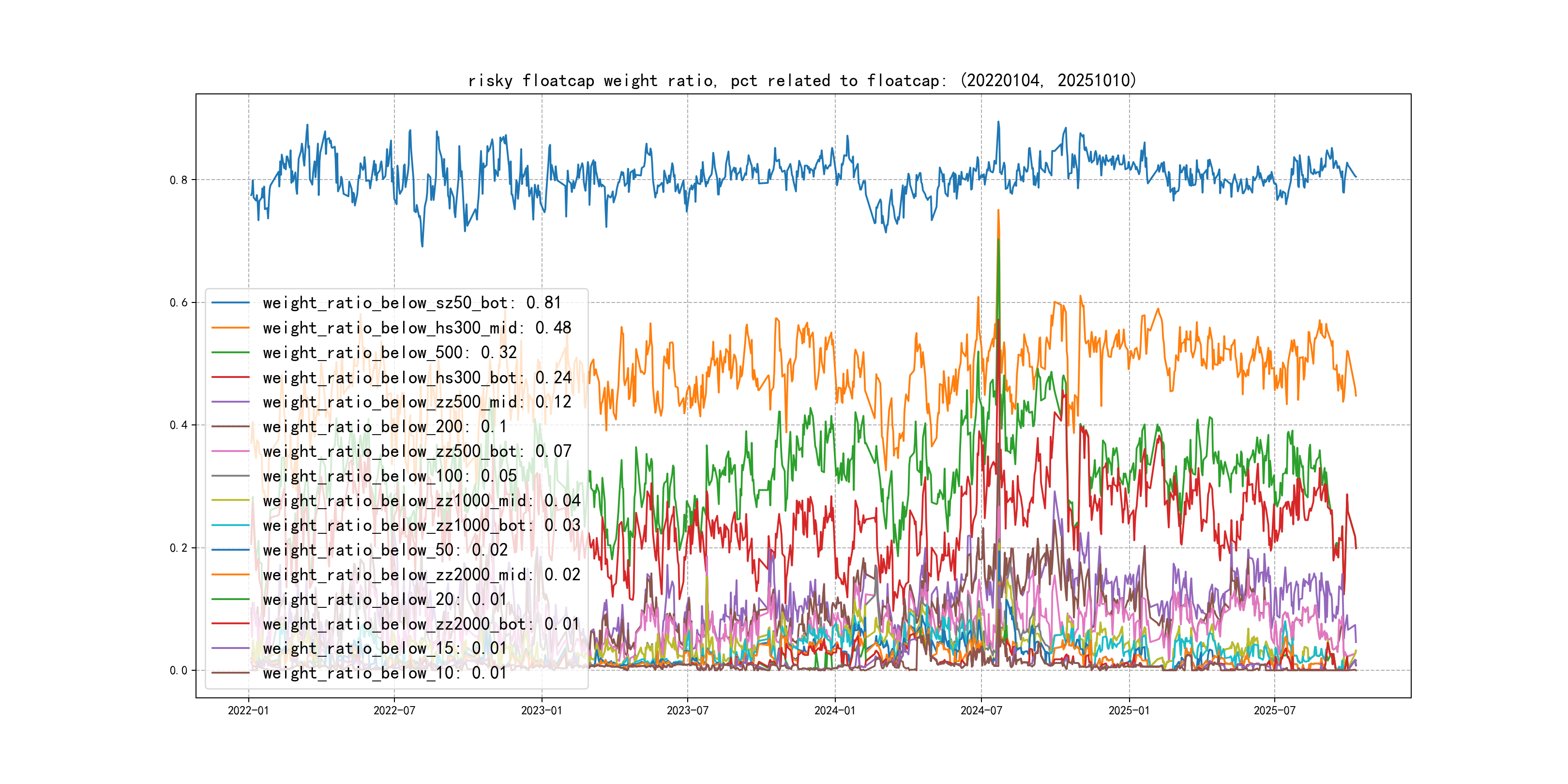Click the 2022-01 x-axis tick label
Viewport: 1568px width, 784px height.
click(x=248, y=710)
